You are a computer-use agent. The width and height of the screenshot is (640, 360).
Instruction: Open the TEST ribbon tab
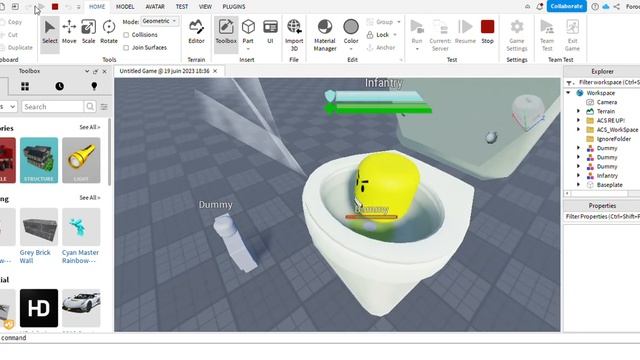182,7
